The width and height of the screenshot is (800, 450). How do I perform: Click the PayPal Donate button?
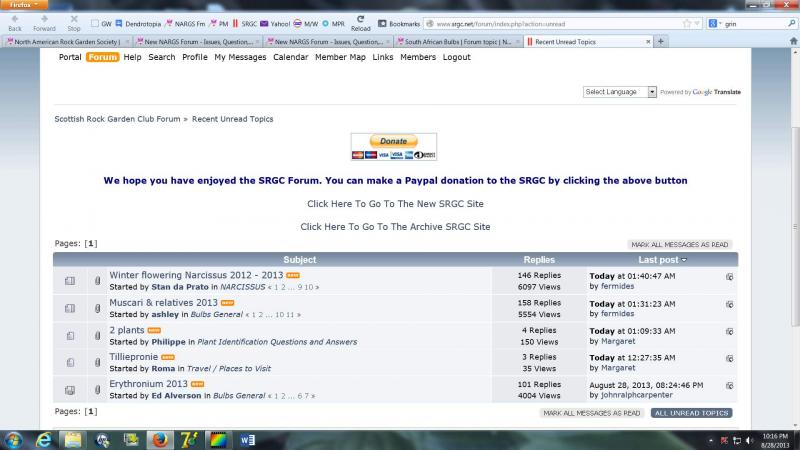(x=394, y=146)
